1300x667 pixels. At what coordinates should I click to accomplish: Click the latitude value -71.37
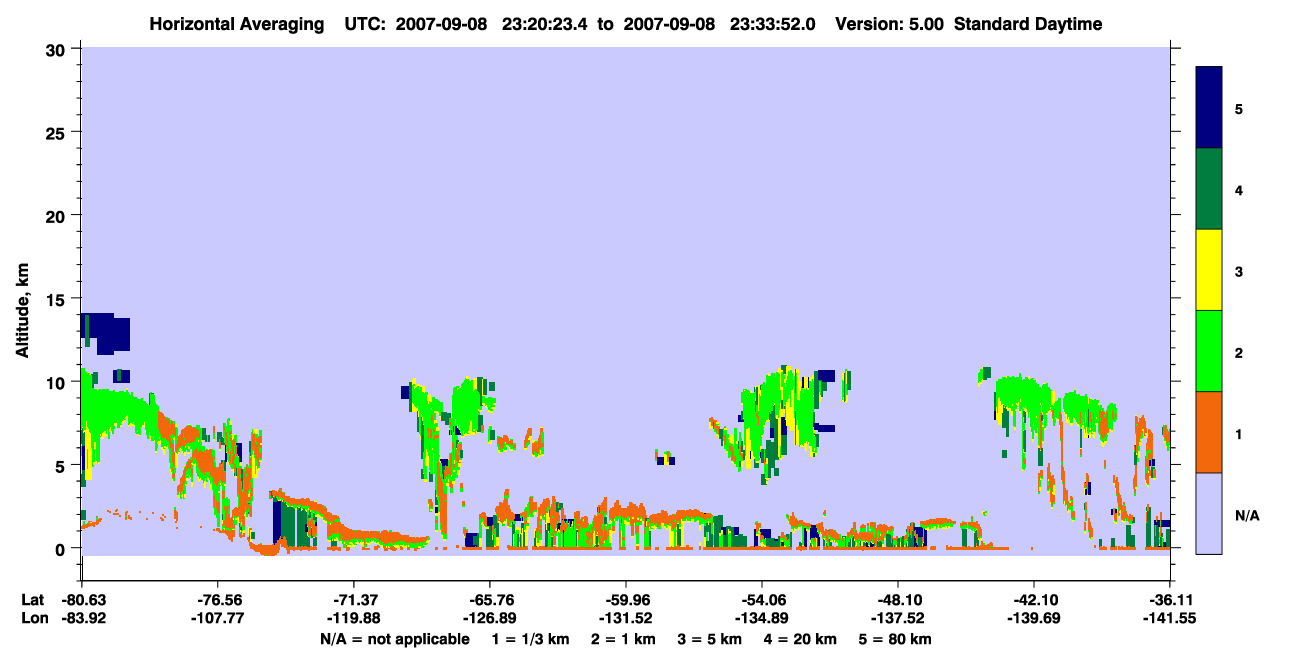click(354, 600)
